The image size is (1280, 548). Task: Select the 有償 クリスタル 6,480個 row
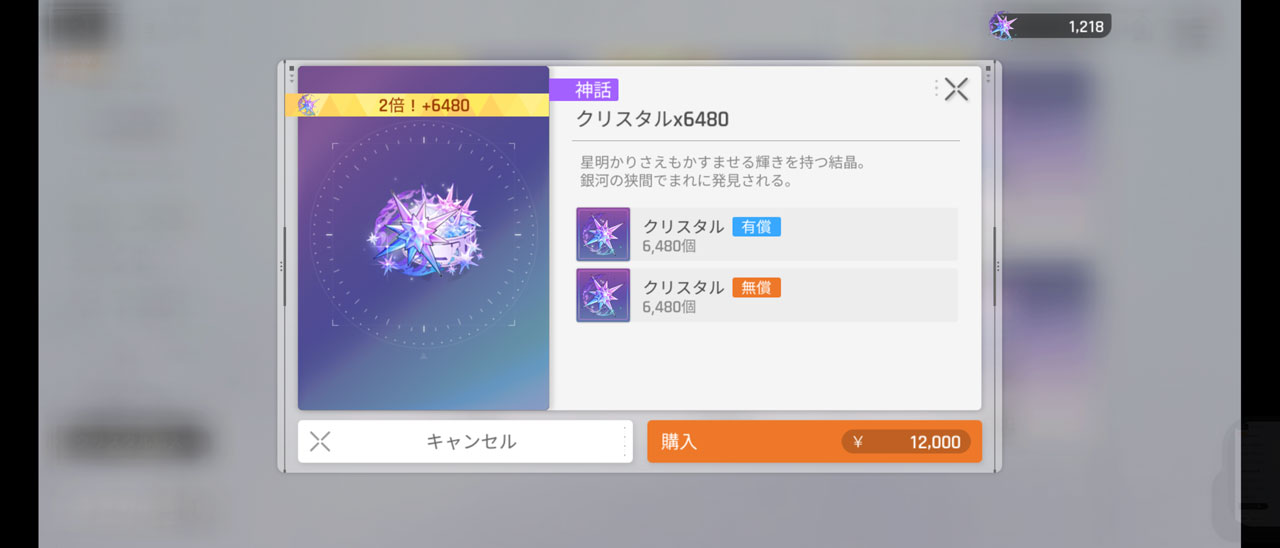(767, 234)
